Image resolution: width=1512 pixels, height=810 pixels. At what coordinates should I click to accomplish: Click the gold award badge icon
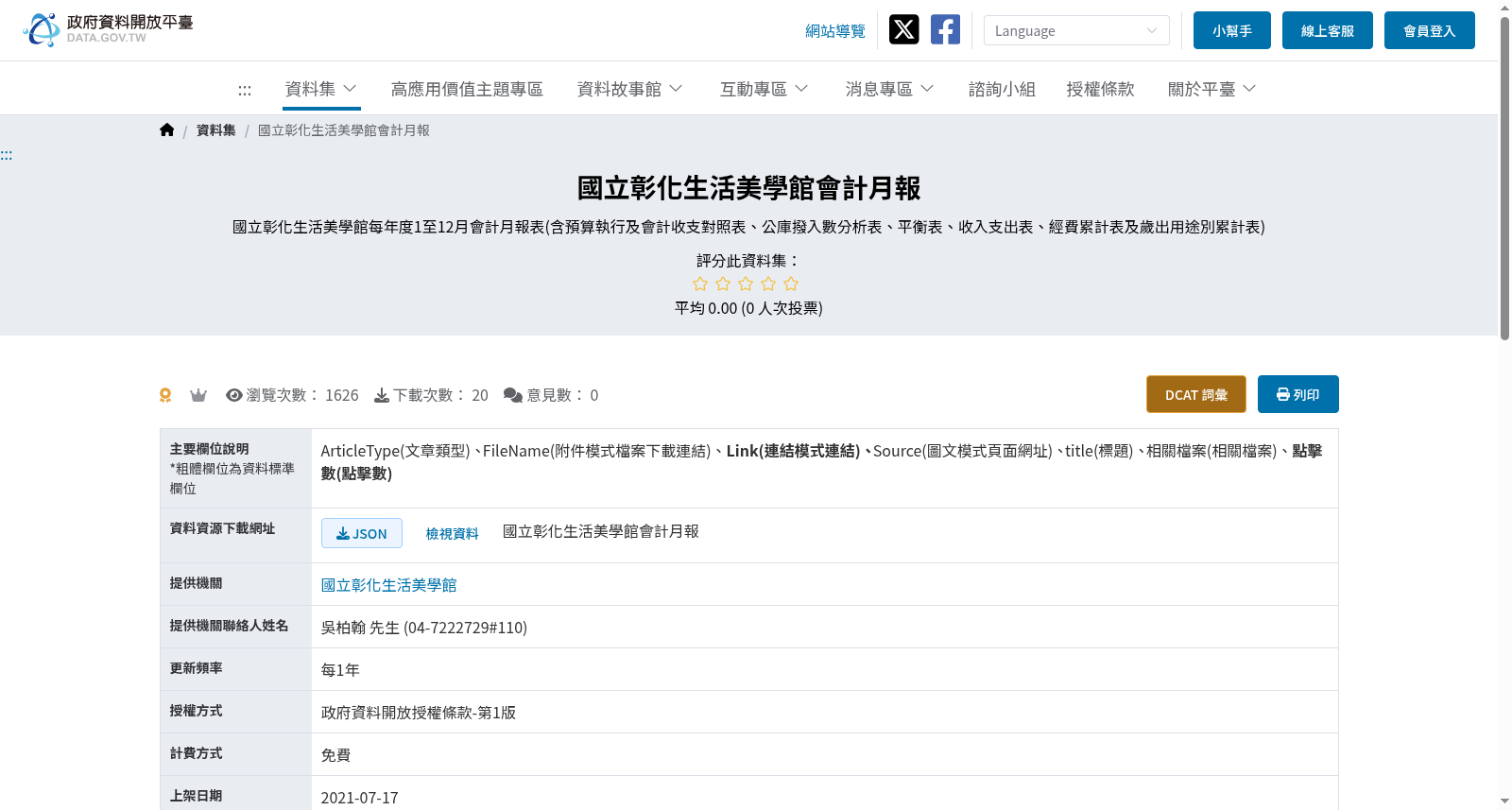pyautogui.click(x=165, y=395)
